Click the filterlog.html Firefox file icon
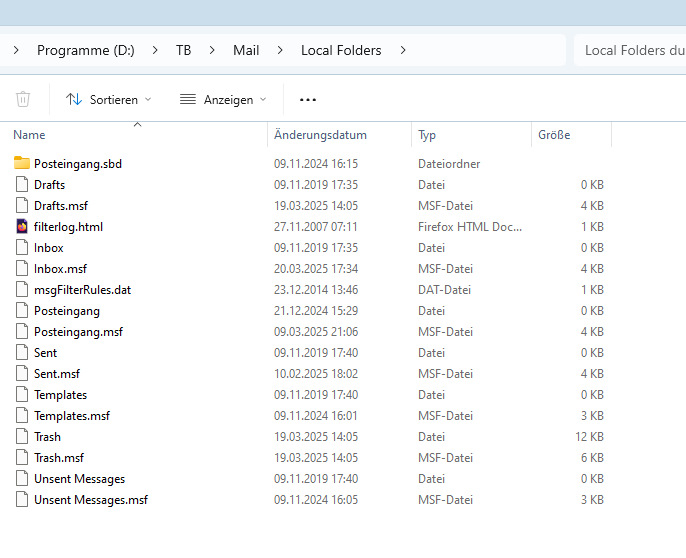Viewport: 686px width, 558px height. coord(22,227)
